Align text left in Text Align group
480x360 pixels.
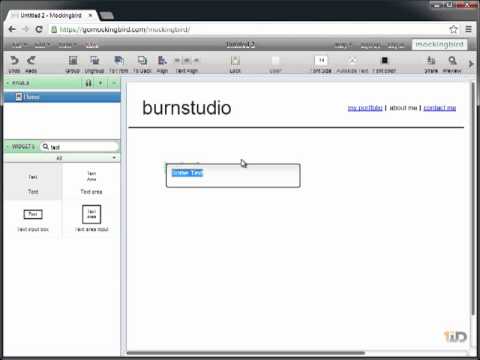point(177,60)
